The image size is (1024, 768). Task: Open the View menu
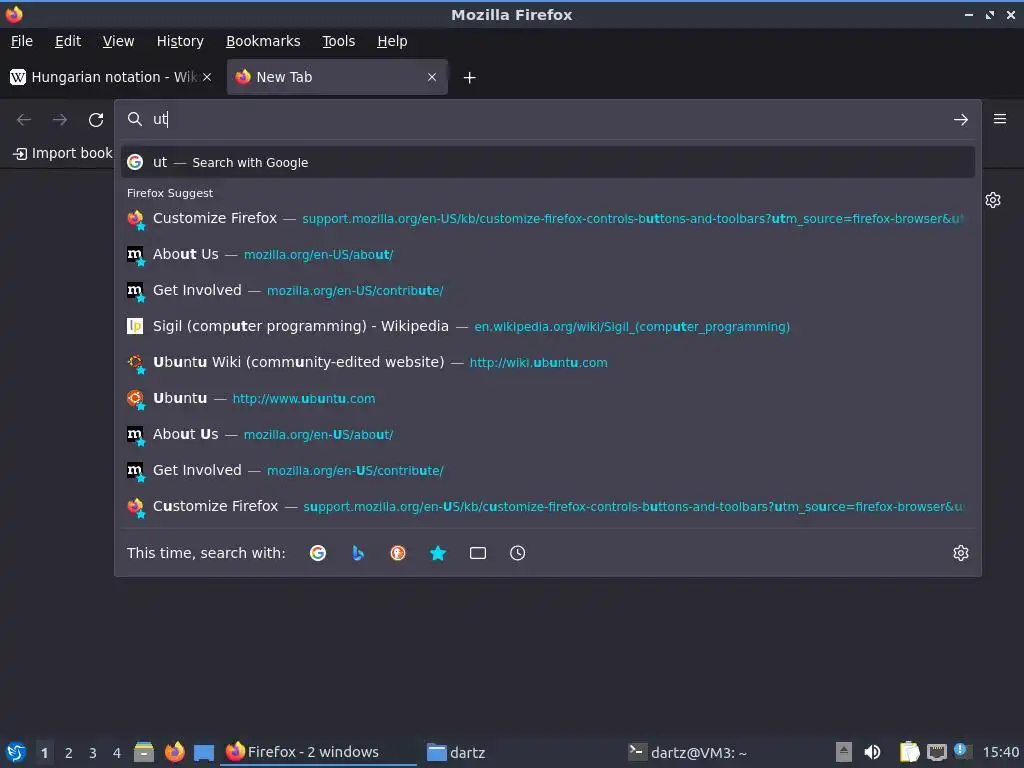coord(118,41)
